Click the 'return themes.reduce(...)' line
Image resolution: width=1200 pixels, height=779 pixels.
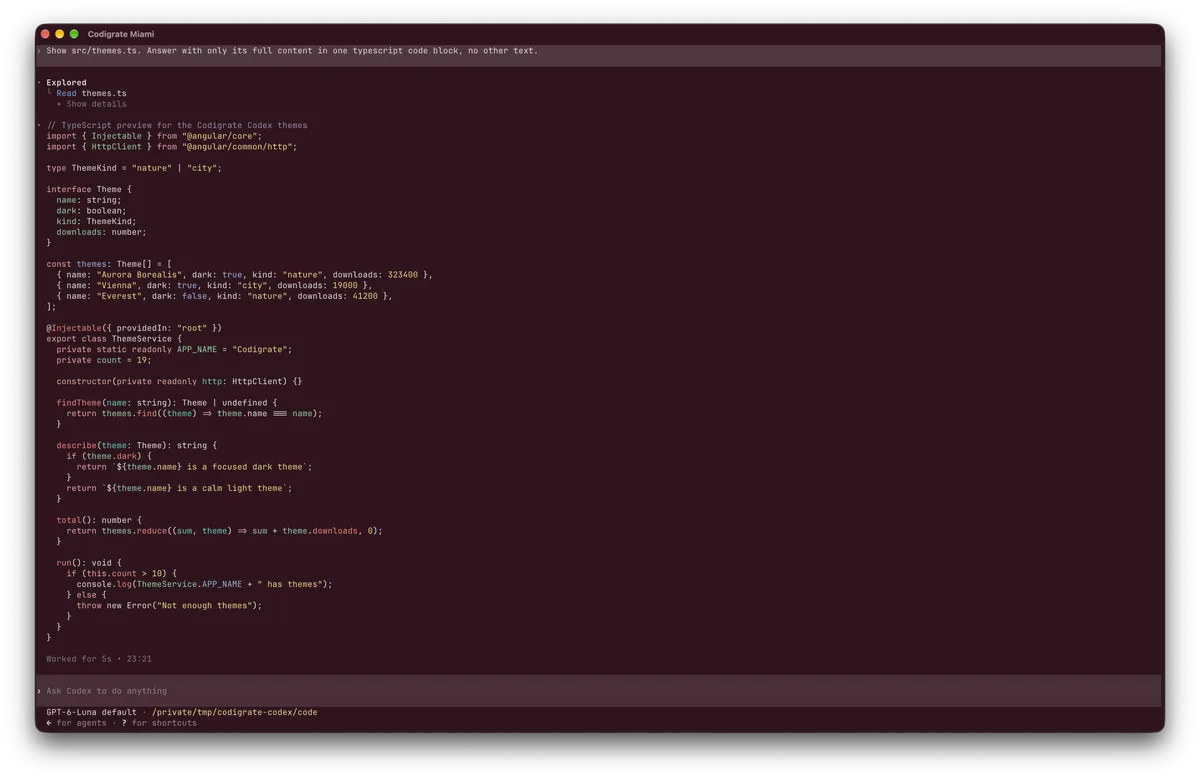[224, 531]
